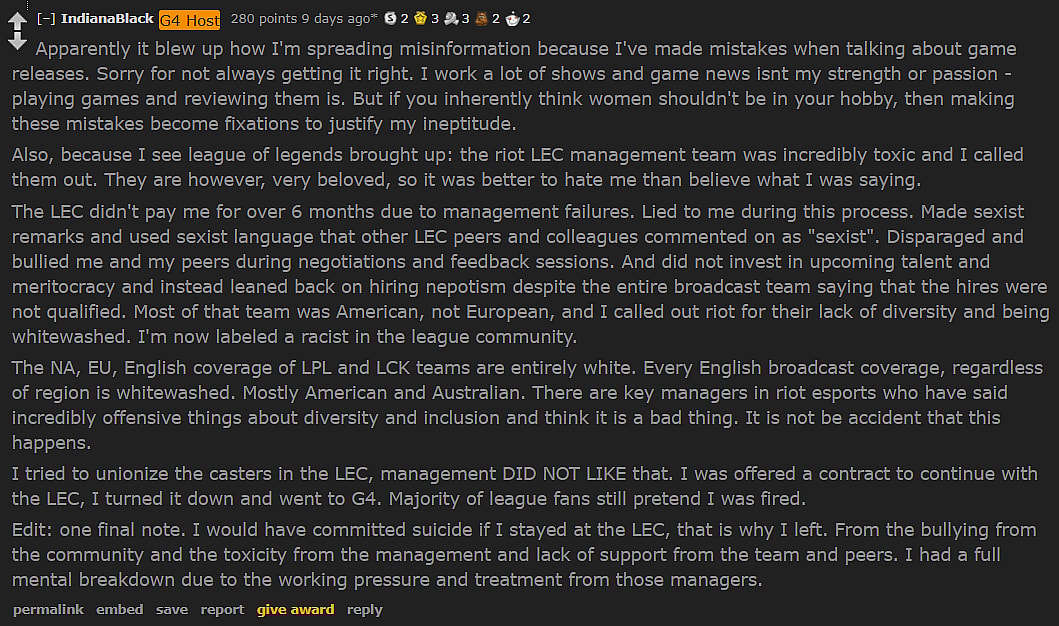
Task: Give award to this comment
Action: pos(295,609)
